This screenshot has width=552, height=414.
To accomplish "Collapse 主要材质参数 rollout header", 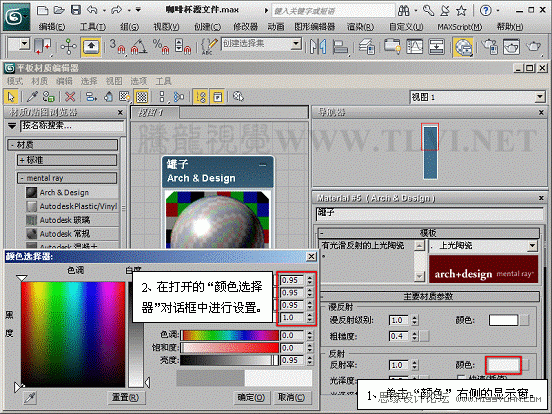I will [x=428, y=296].
